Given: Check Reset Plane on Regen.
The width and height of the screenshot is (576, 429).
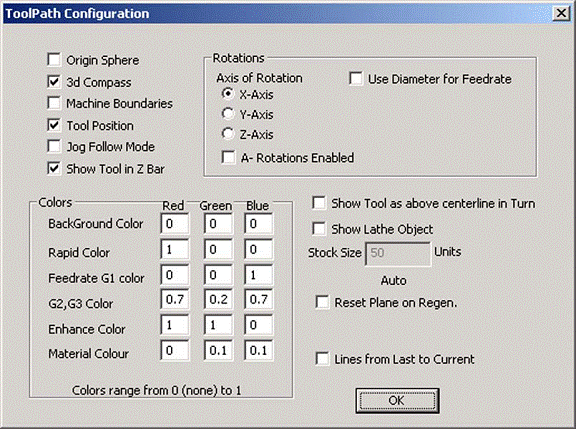Looking at the screenshot, I should click(322, 303).
